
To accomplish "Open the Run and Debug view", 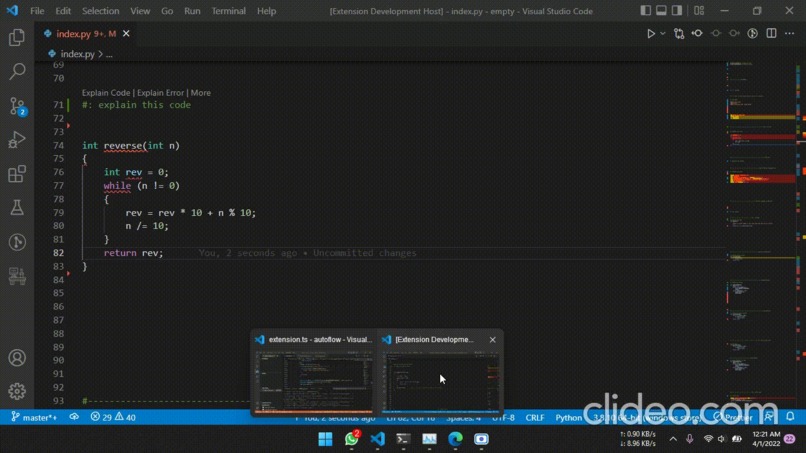I will tap(17, 140).
